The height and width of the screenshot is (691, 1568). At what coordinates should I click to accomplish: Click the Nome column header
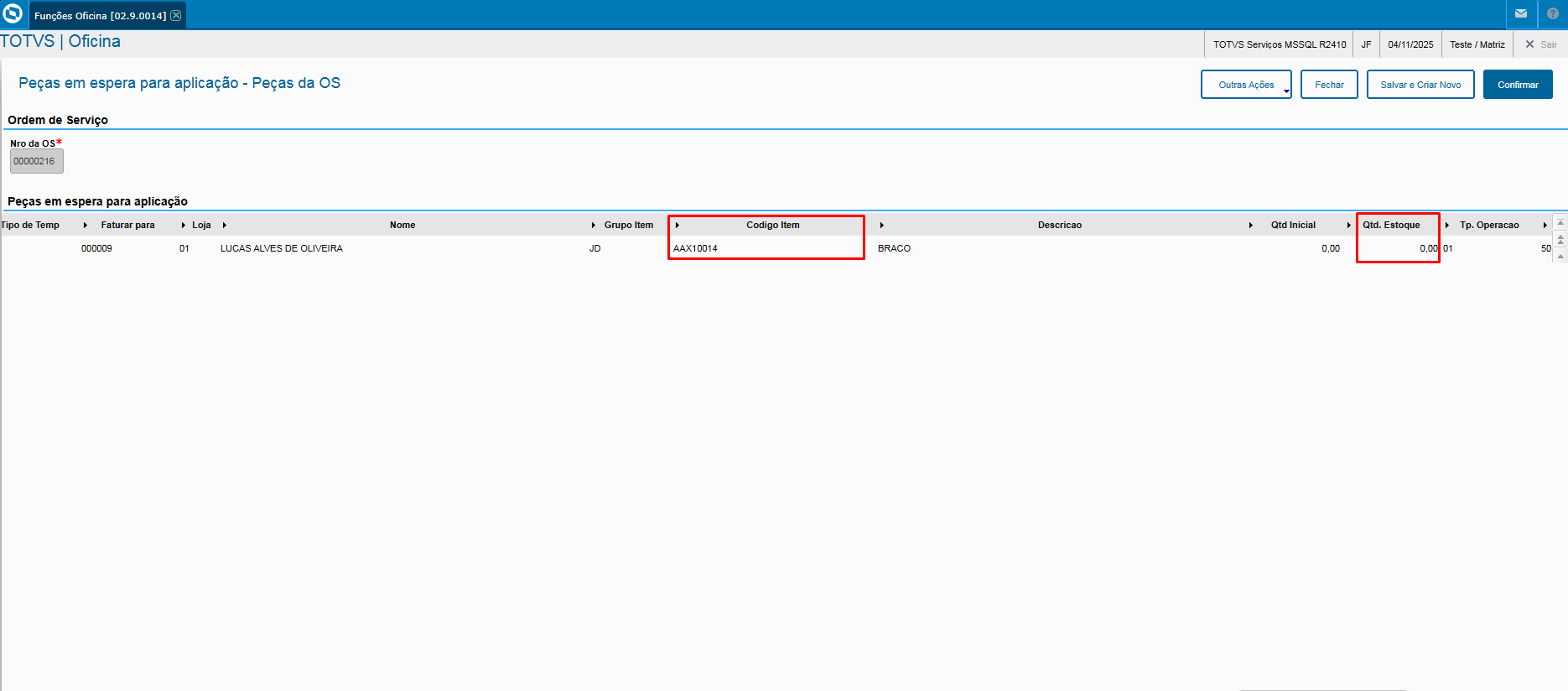402,225
